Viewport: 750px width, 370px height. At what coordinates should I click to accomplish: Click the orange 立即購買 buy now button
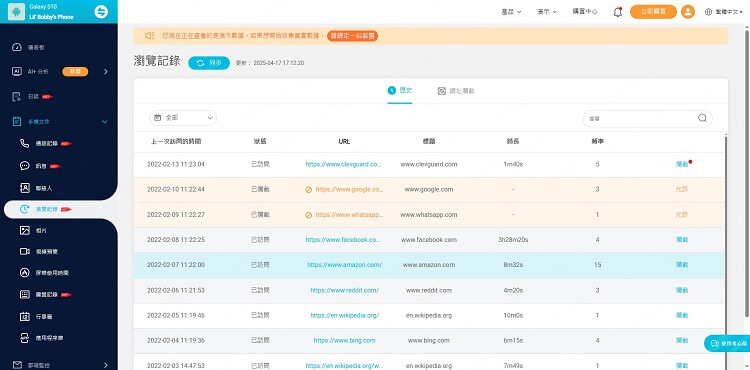coord(653,11)
